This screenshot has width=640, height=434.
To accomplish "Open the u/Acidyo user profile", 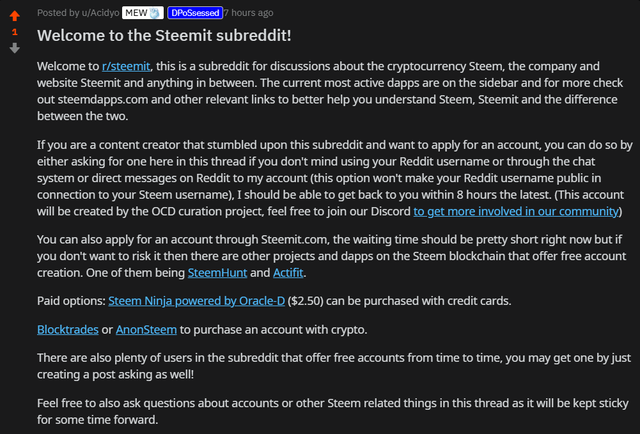I will 95,13.
